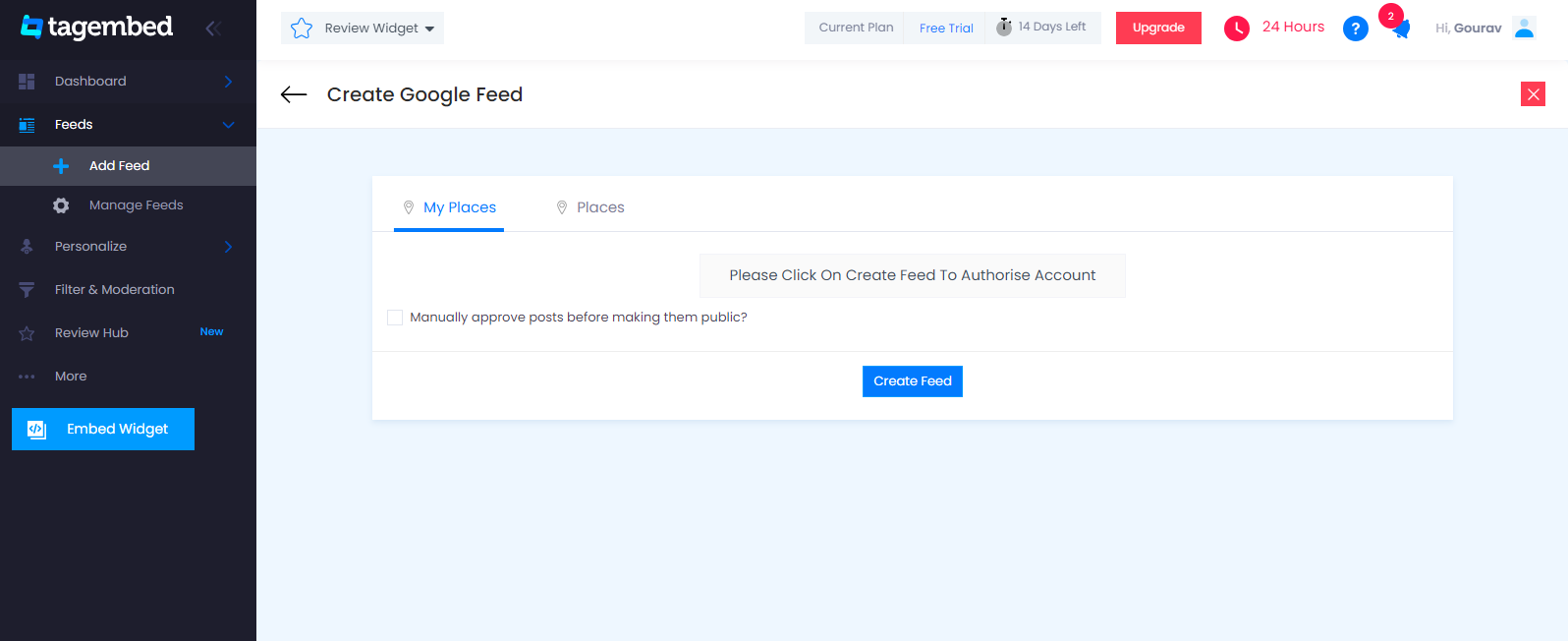
Task: Open the More menu item
Action: point(128,377)
